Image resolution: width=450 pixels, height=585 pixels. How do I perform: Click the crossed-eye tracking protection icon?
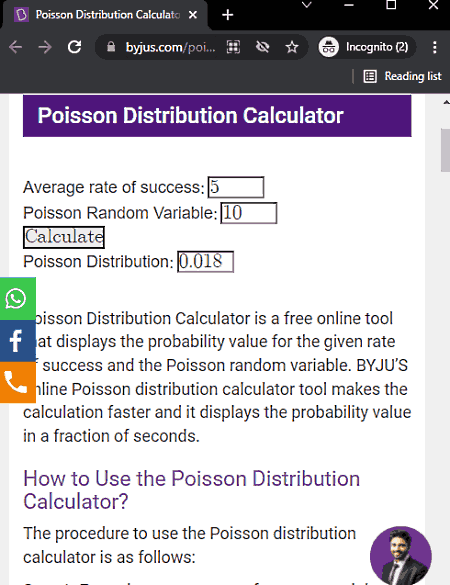(263, 47)
